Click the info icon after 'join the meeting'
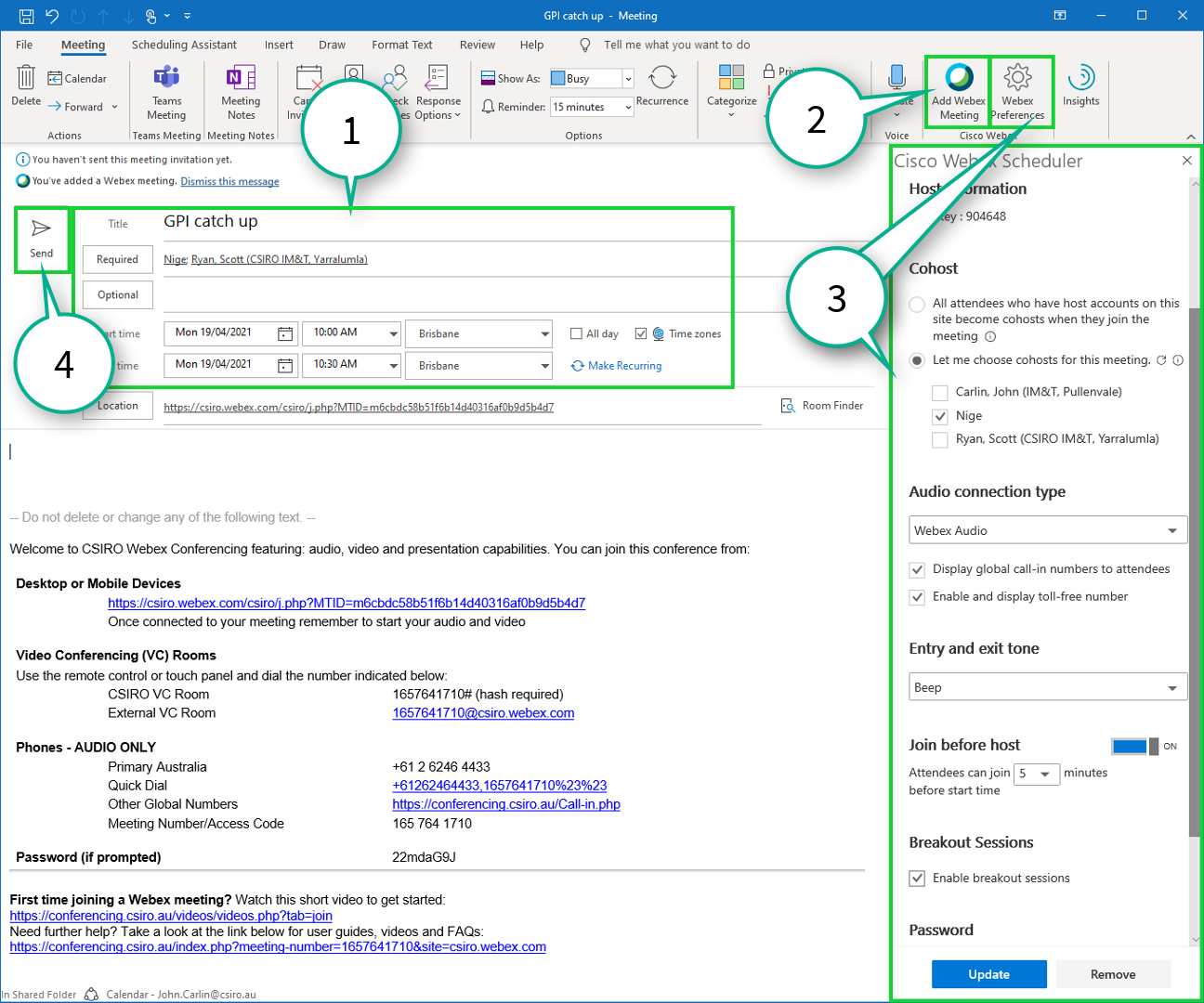Viewport: 1204px width, 1003px height. [990, 336]
